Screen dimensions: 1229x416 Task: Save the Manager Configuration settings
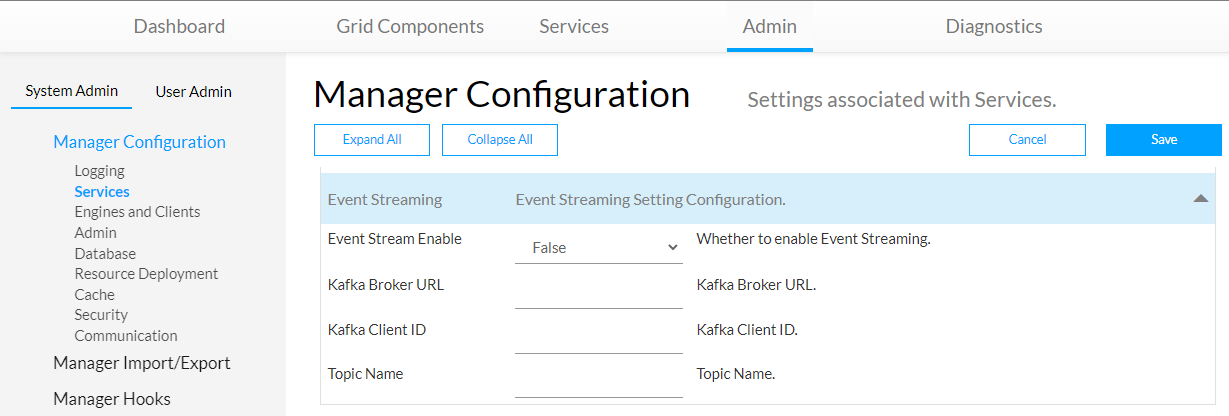1163,140
